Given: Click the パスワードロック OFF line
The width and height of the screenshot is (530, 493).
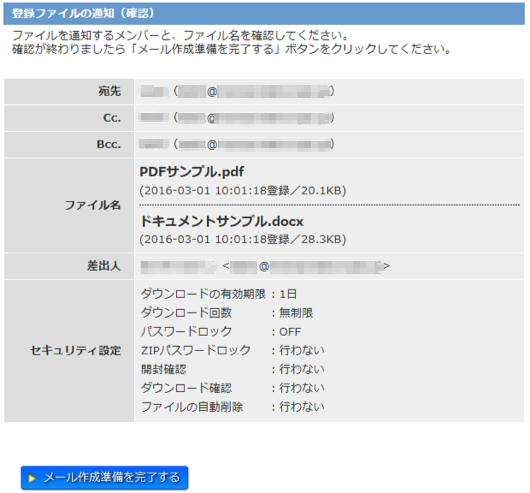Looking at the screenshot, I should [x=221, y=331].
